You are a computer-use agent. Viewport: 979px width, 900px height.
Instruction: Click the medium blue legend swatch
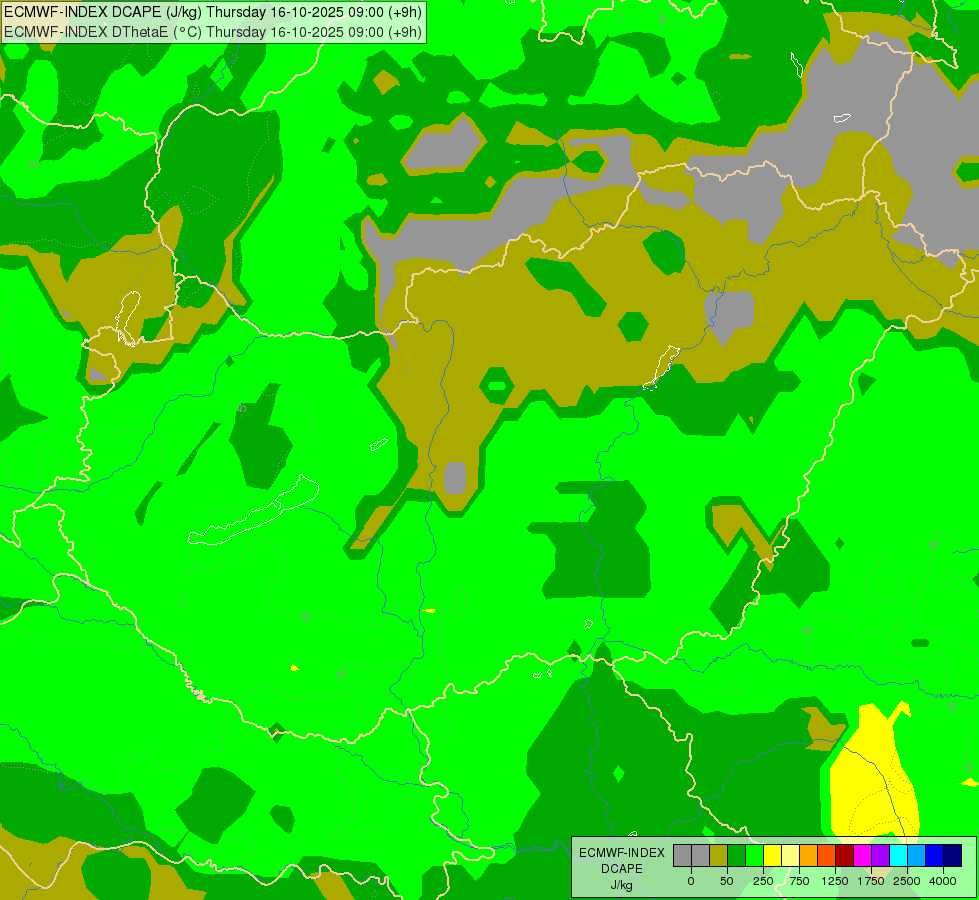coord(934,856)
